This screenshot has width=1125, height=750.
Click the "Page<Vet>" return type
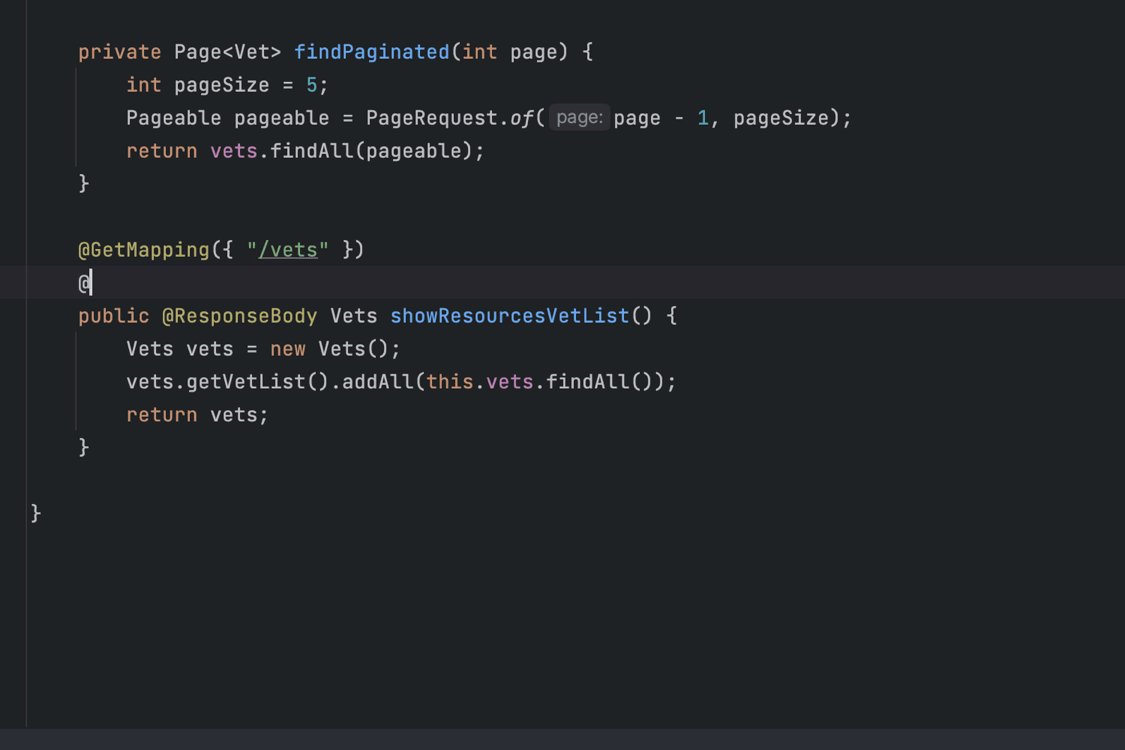pos(227,52)
